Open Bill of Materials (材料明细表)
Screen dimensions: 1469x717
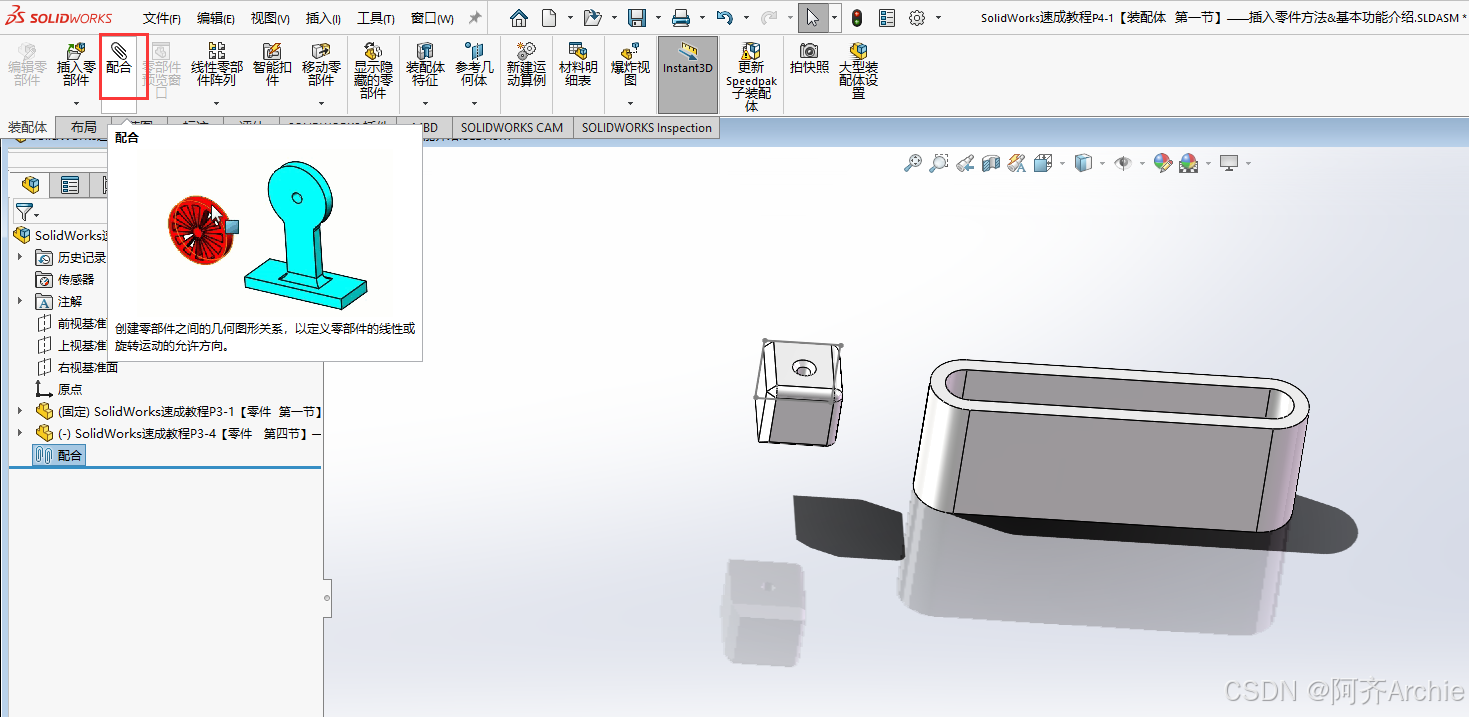578,64
